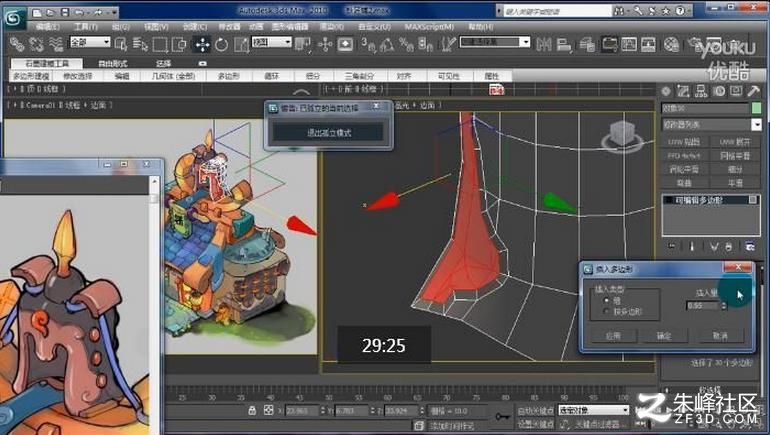Viewport: 770px width, 435px height.
Task: Click 退出孤立模式 exit isolation button
Action: tap(329, 133)
